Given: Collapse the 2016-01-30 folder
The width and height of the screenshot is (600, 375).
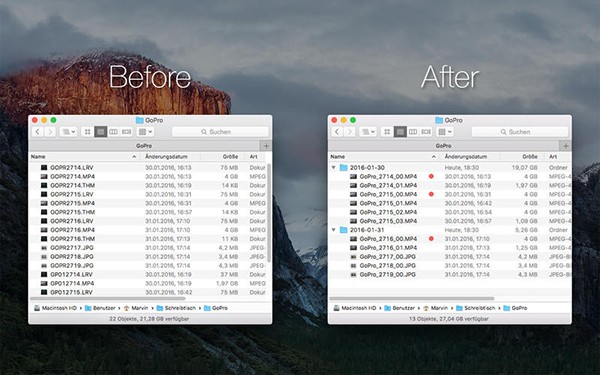Looking at the screenshot, I should 334,168.
